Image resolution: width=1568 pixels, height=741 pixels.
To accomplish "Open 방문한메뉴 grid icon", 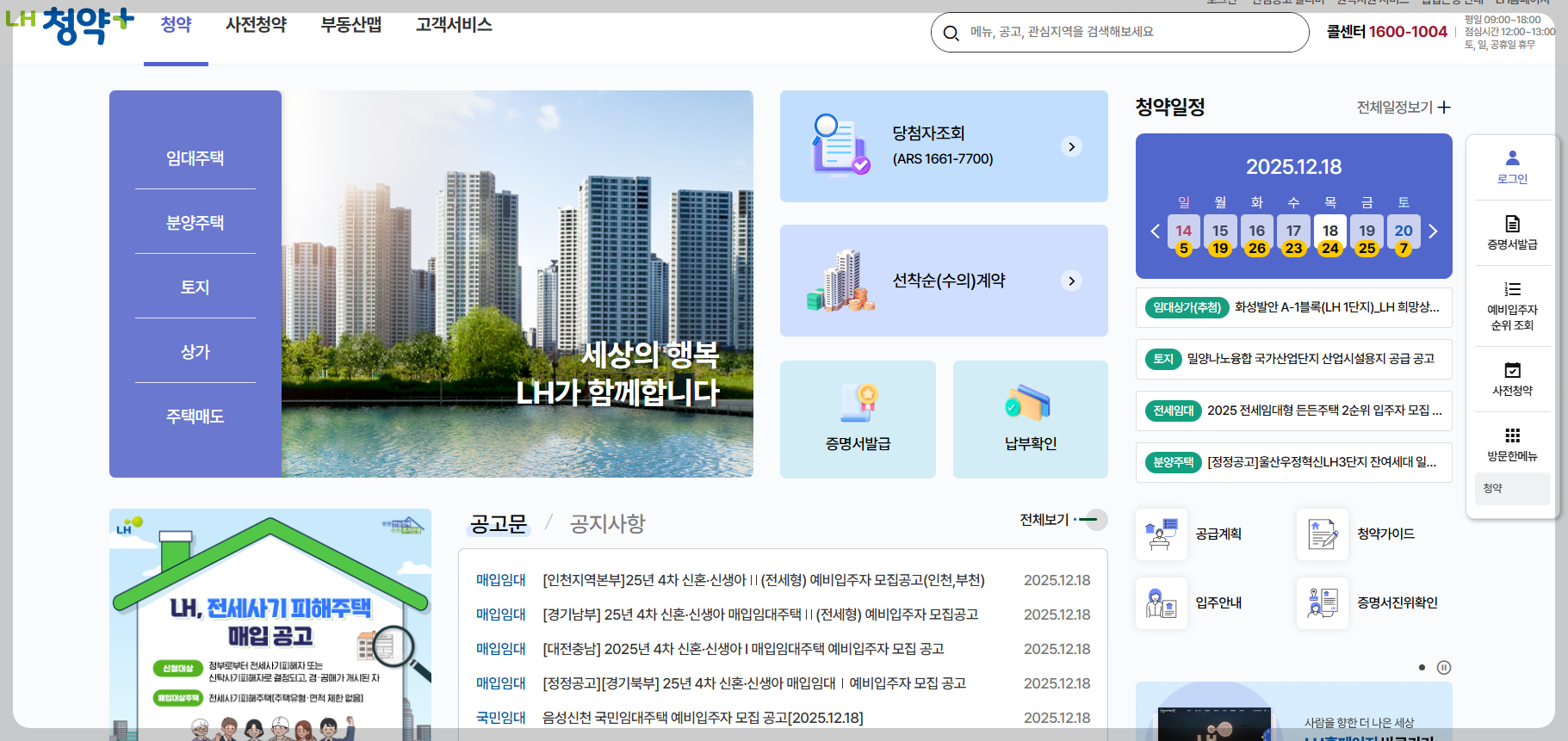I will 1512,435.
